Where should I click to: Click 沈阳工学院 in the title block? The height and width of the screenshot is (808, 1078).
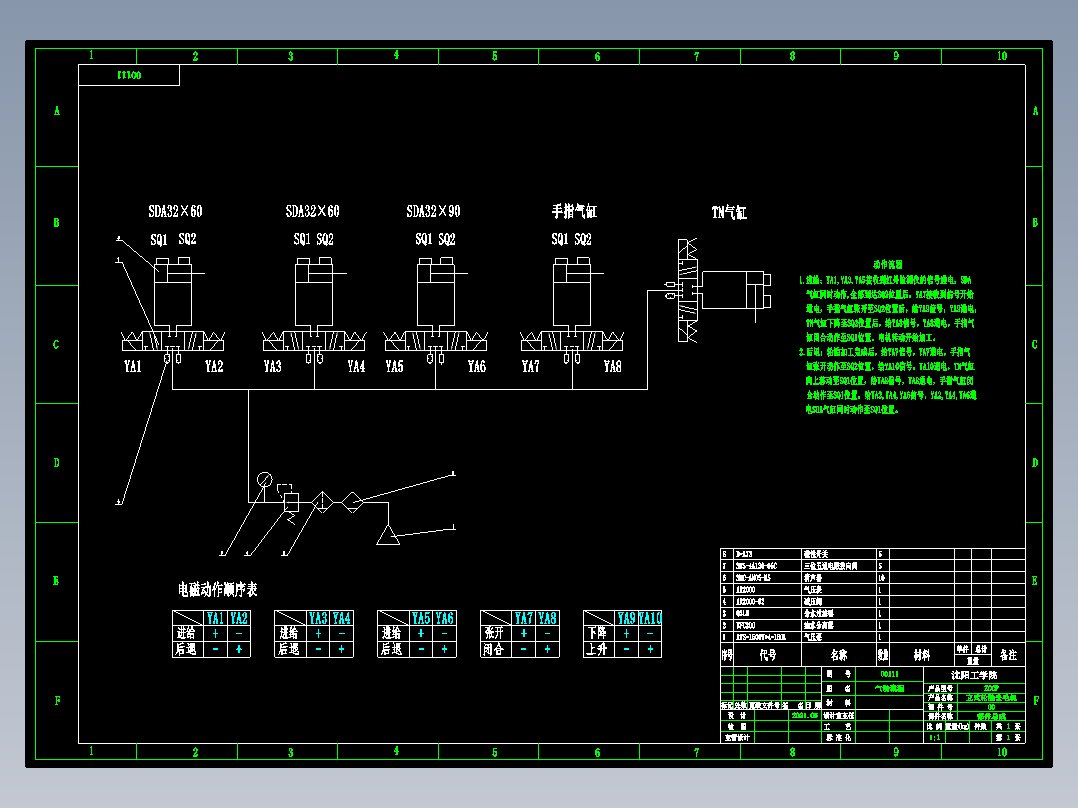[x=974, y=675]
